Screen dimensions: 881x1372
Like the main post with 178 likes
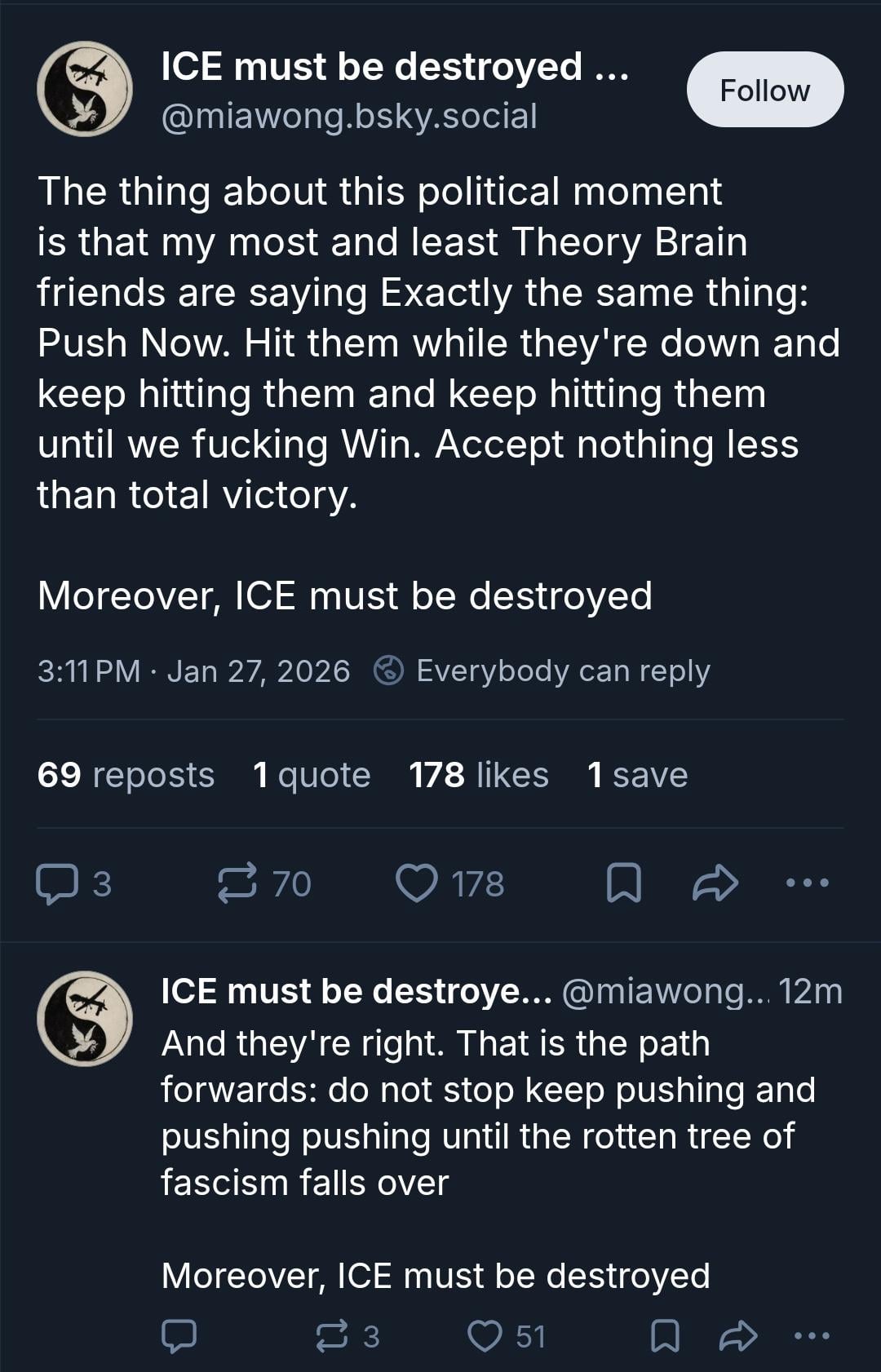click(416, 884)
